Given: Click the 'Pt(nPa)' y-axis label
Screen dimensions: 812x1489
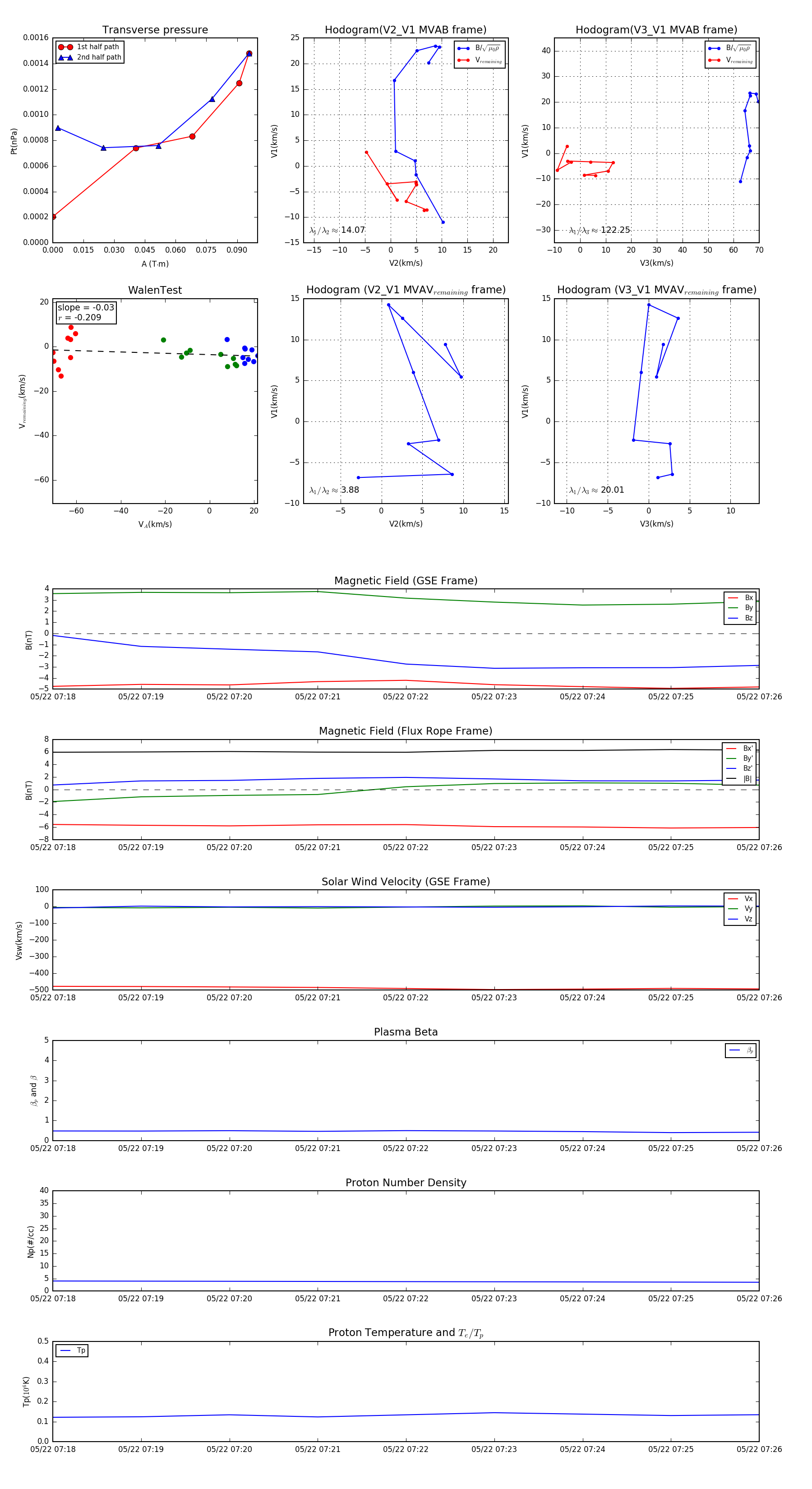Looking at the screenshot, I should 14,141.
